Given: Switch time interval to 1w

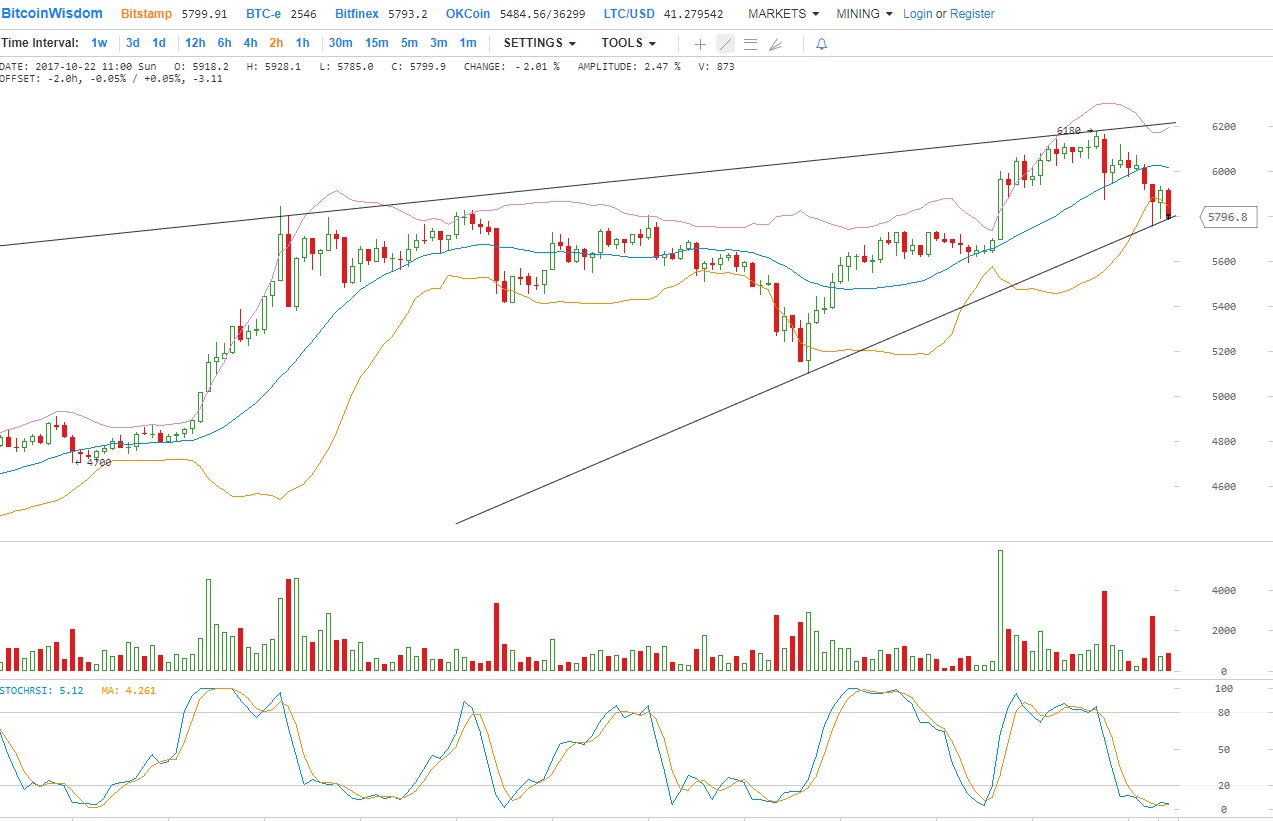Looking at the screenshot, I should click(x=99, y=43).
